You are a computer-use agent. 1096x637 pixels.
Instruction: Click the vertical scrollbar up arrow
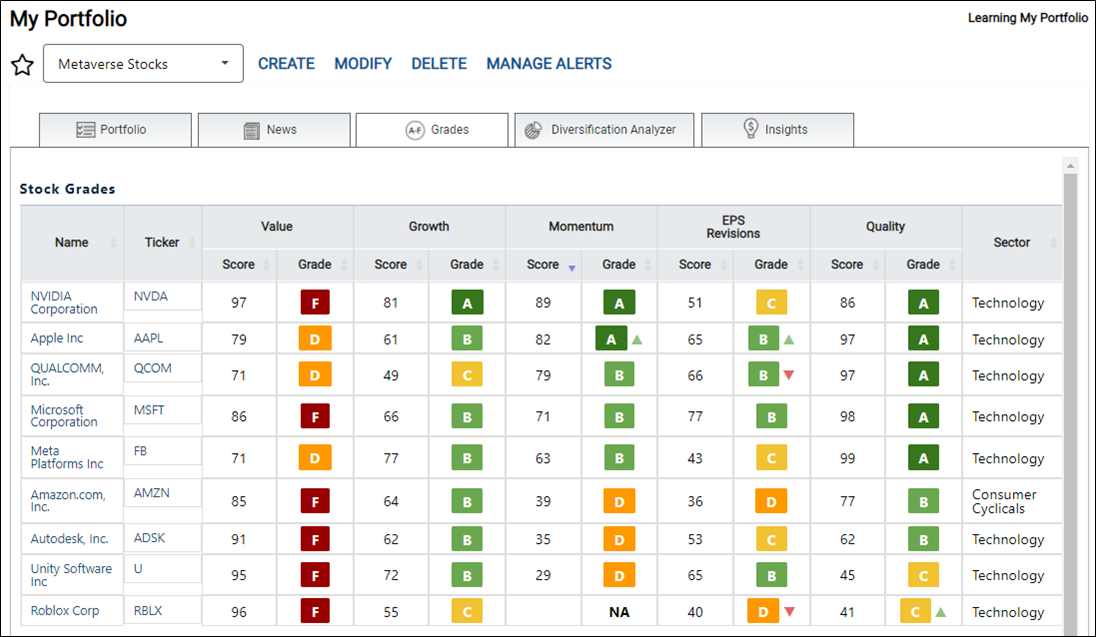pos(1070,166)
